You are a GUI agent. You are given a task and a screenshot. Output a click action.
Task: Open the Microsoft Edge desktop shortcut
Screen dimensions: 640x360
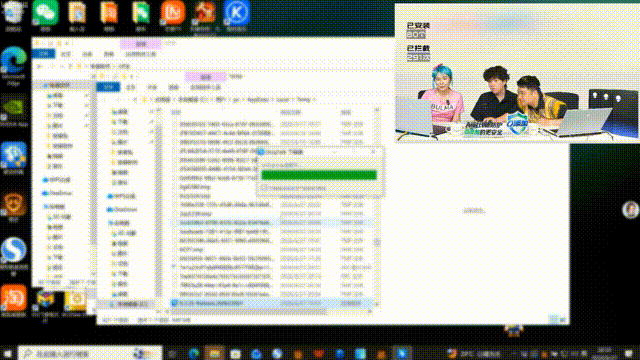pos(14,65)
